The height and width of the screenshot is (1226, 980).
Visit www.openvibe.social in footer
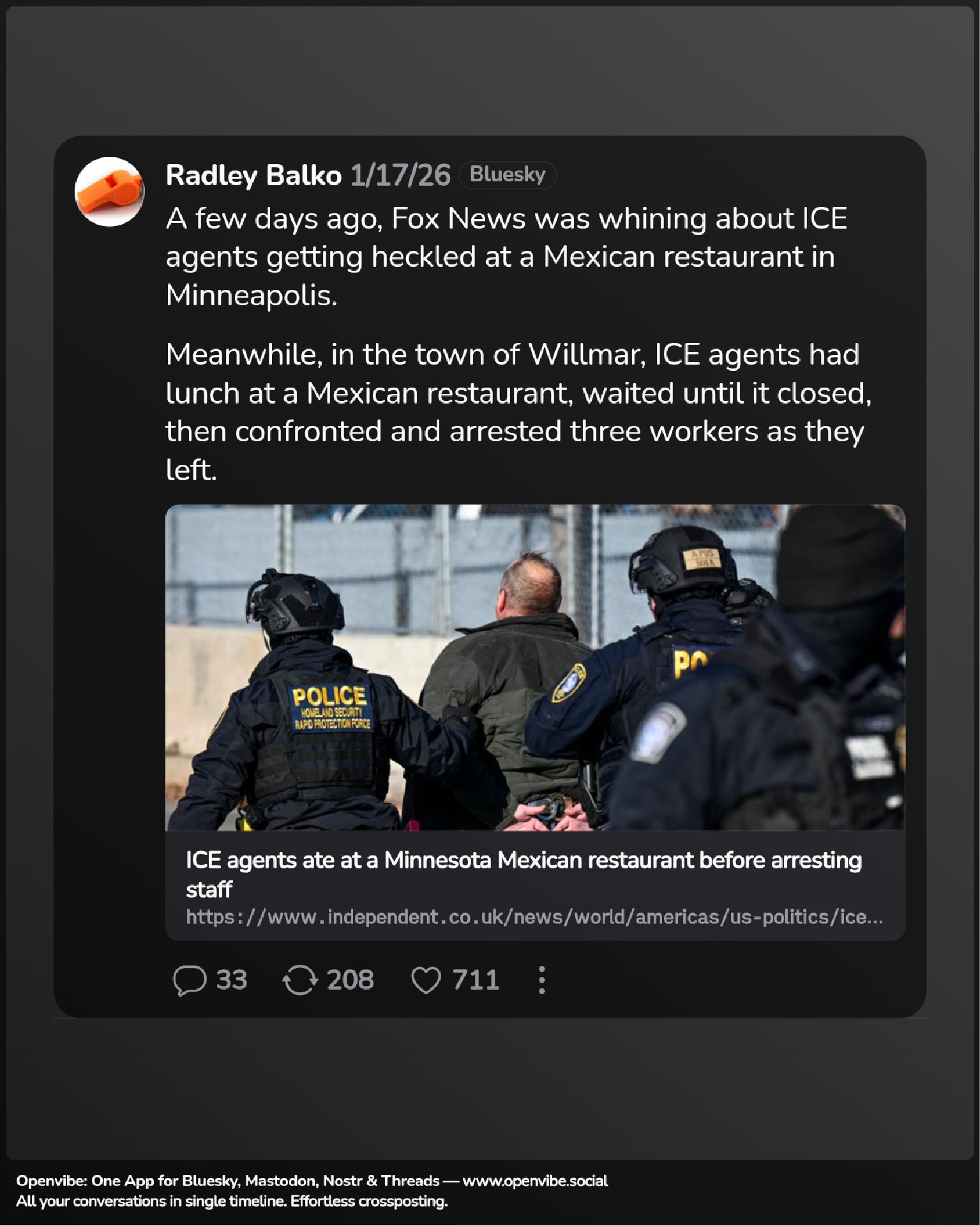tap(535, 1181)
